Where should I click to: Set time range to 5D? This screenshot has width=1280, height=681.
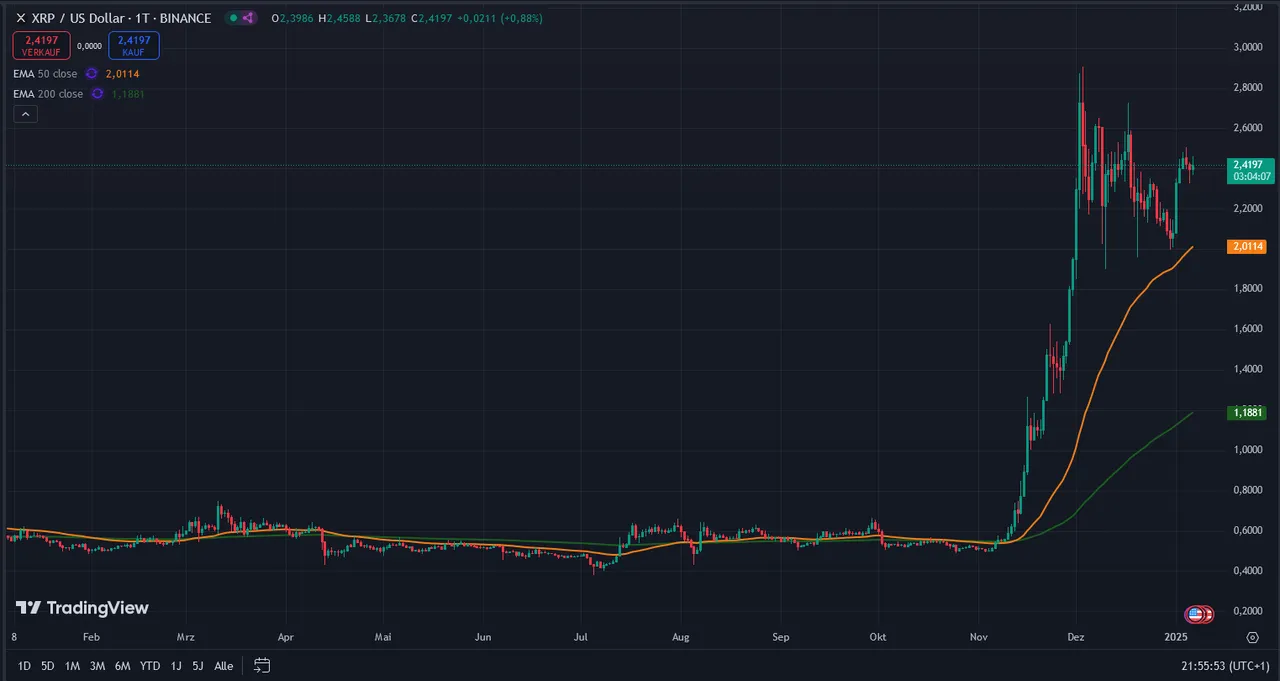(x=48, y=666)
